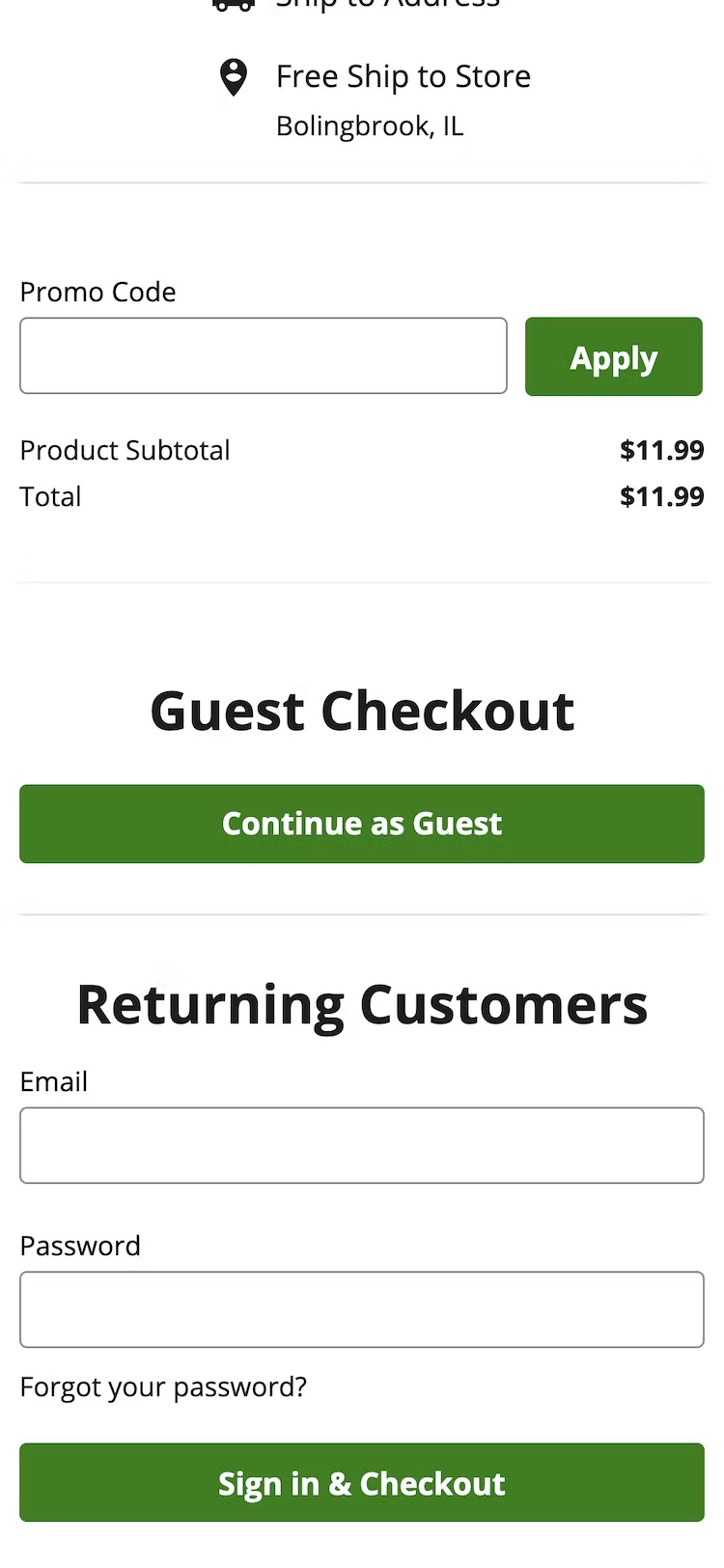Image resolution: width=724 pixels, height=1568 pixels.
Task: Click the Total $11.99 amount
Action: click(661, 496)
